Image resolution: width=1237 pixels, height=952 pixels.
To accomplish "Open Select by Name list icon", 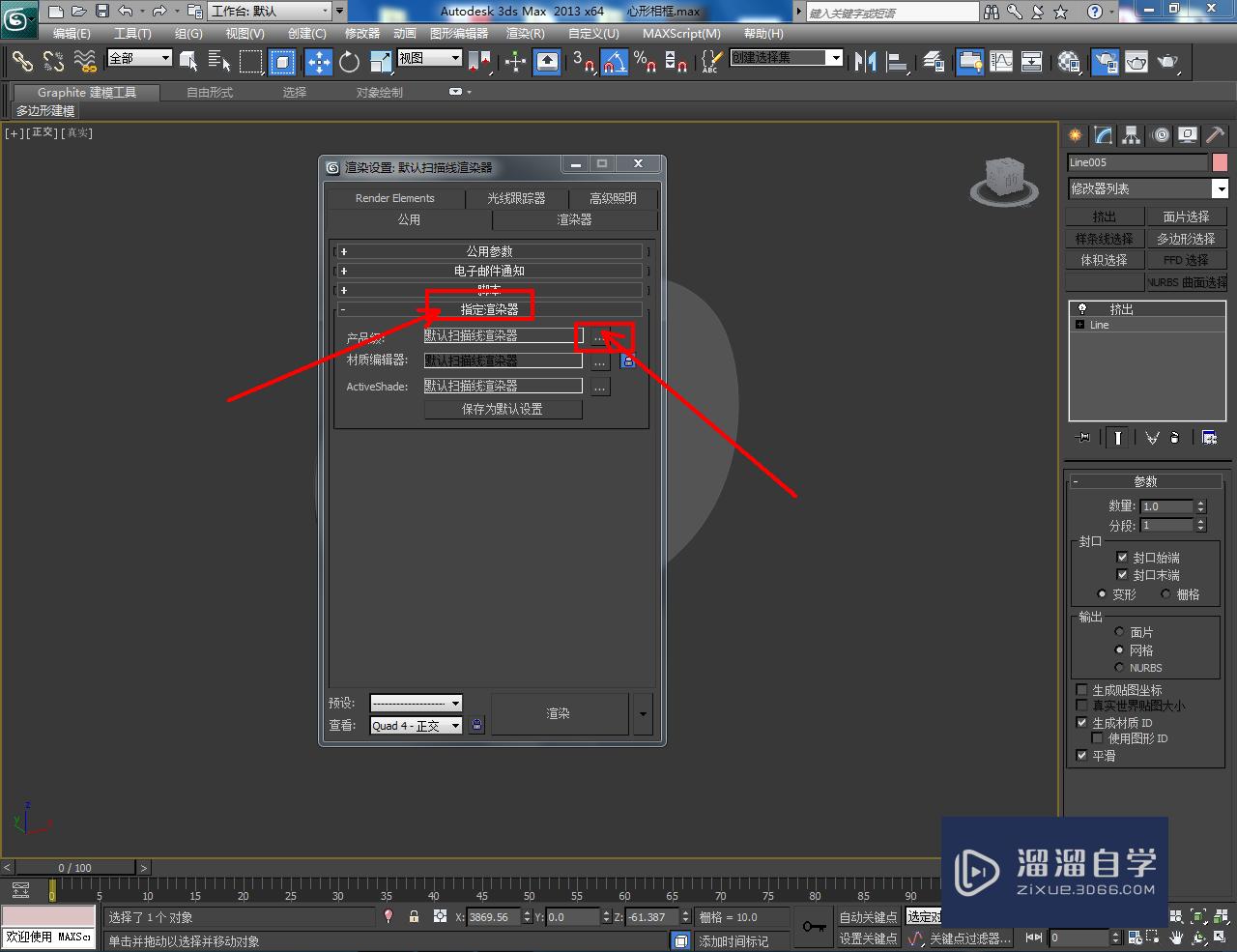I will click(219, 62).
